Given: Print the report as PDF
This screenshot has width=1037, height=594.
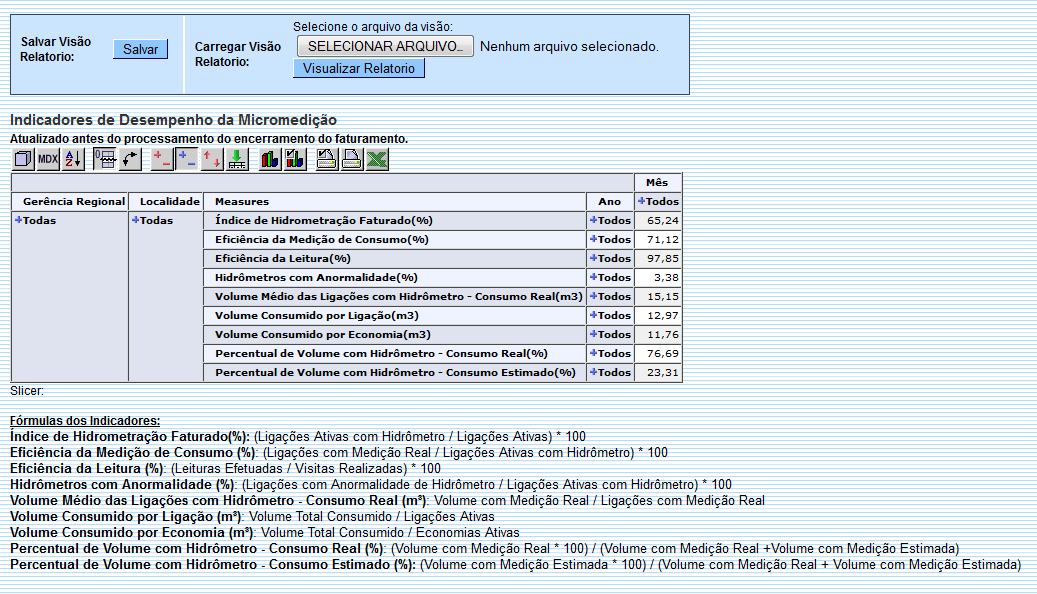Looking at the screenshot, I should point(351,158).
